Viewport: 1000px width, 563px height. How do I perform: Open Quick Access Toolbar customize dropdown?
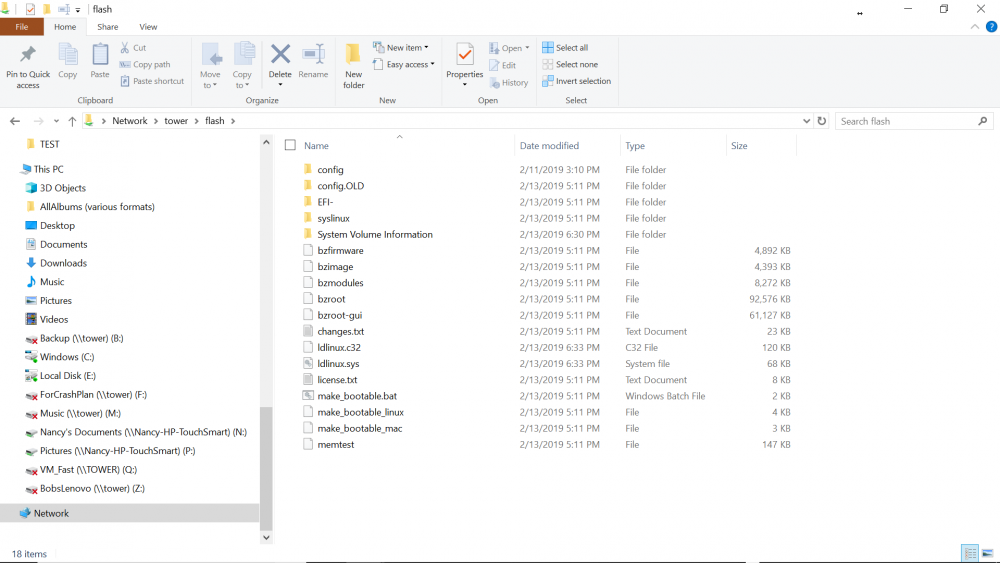(x=78, y=10)
